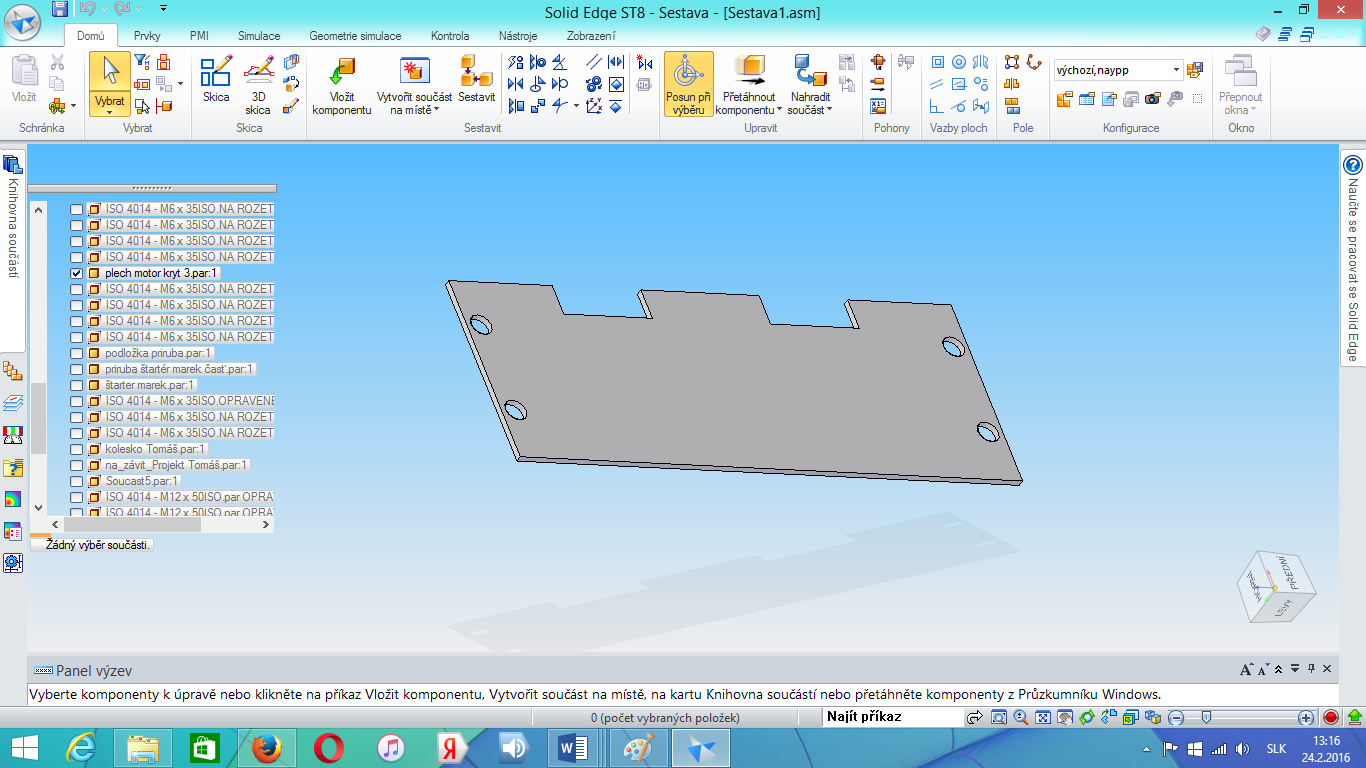Image resolution: width=1366 pixels, height=768 pixels.
Task: Open Firefox from the Windows taskbar
Action: [266, 748]
